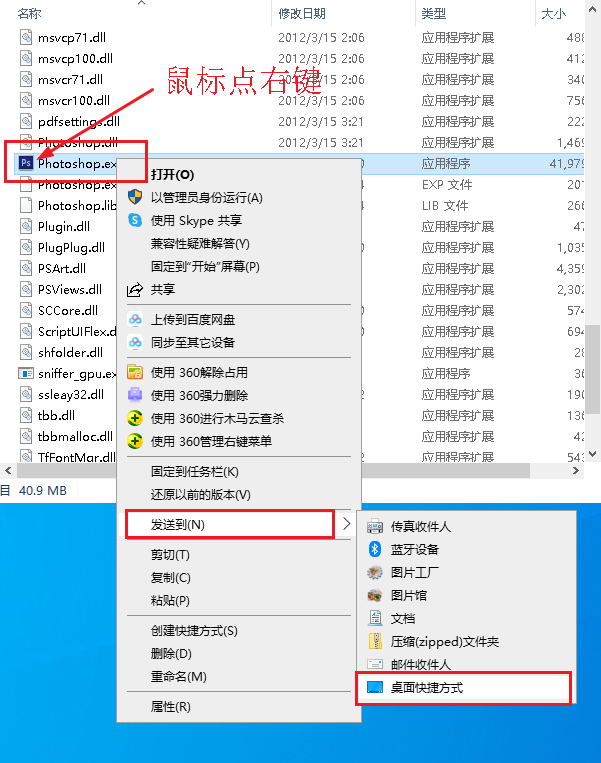Choose 创建快捷方式(S) menu entry
601x763 pixels.
tap(194, 631)
